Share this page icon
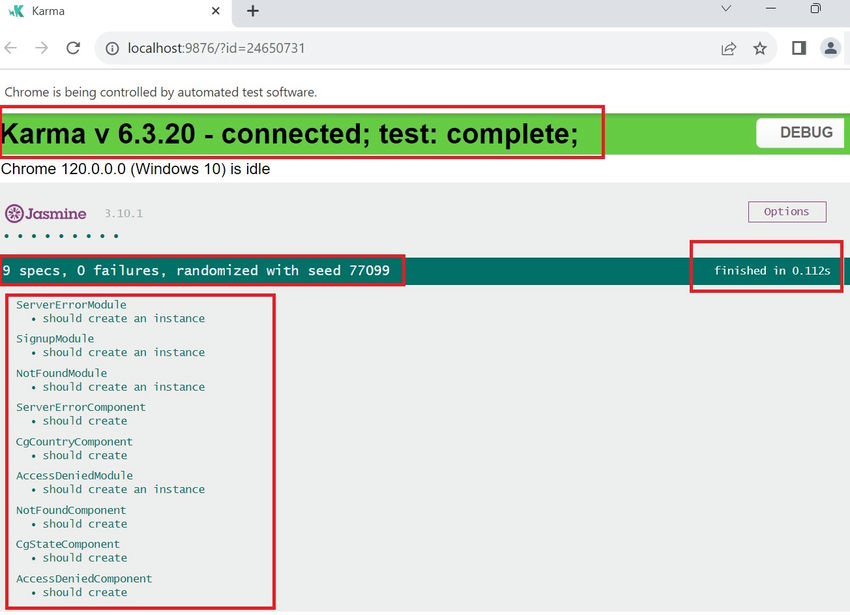The image size is (850, 615). coord(729,49)
